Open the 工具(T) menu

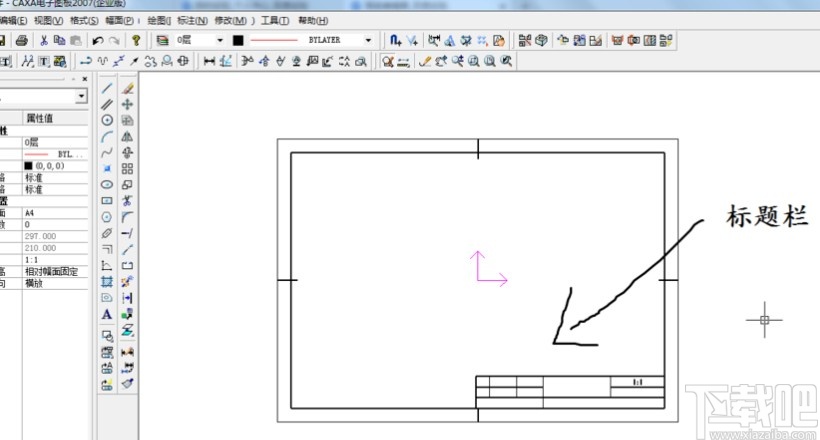[x=275, y=21]
